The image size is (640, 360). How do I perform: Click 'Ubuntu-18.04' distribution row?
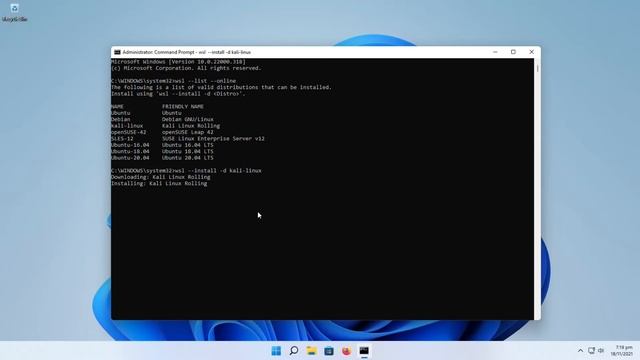point(162,151)
